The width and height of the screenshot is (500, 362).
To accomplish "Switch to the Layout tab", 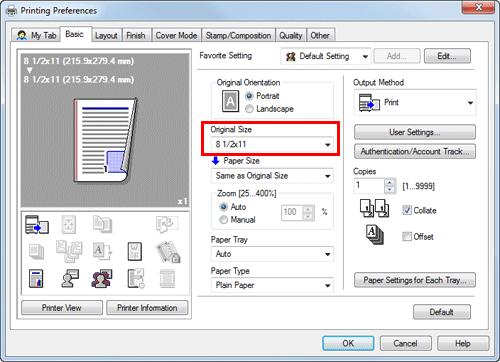I will [106, 35].
